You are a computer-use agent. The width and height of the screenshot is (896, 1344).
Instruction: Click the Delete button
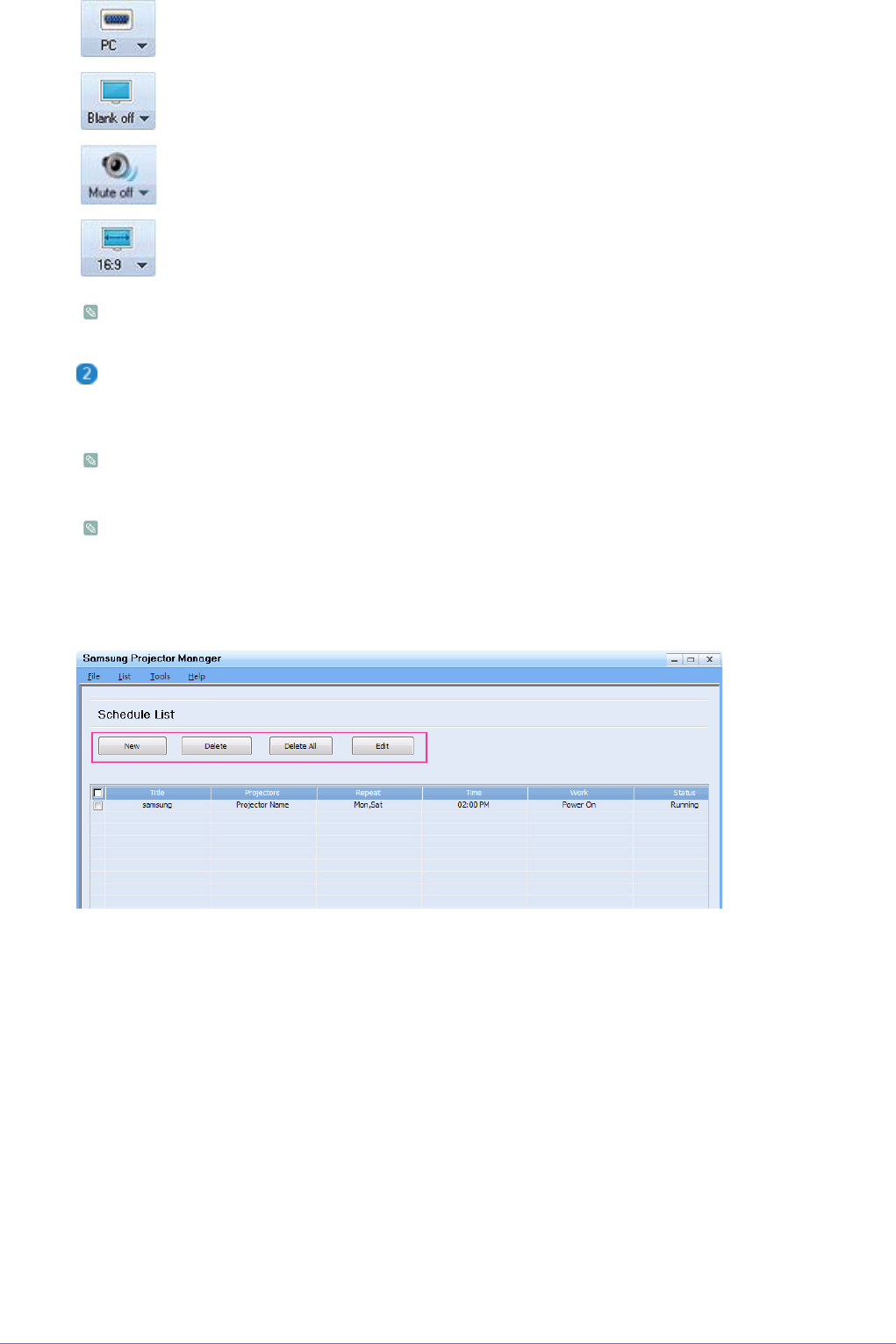tap(216, 746)
